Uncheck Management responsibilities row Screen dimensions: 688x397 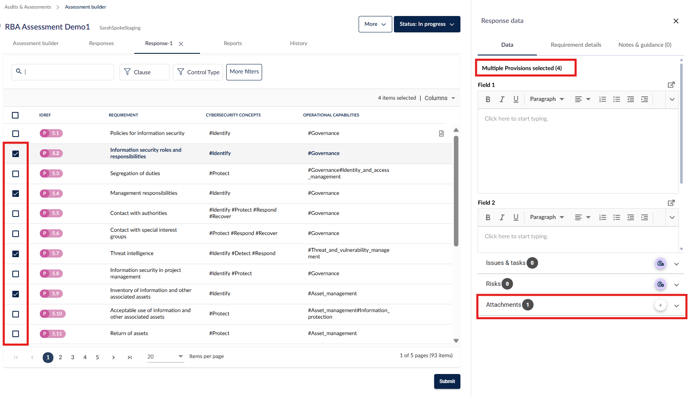(x=15, y=193)
